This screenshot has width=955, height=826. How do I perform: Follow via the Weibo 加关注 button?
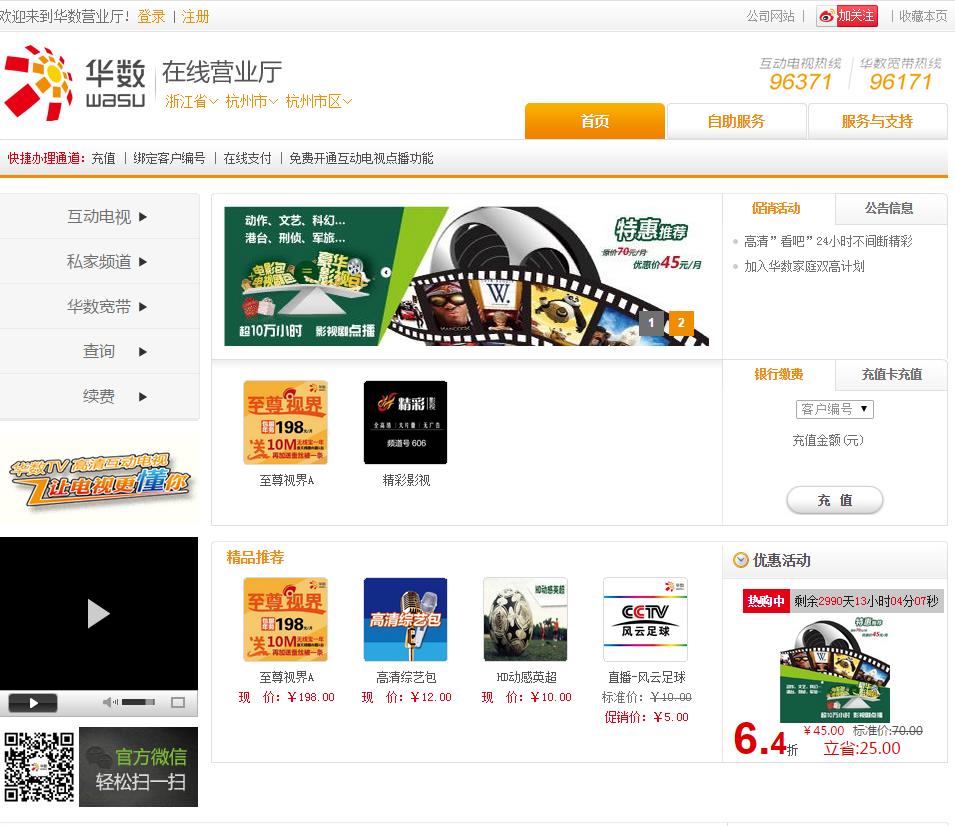point(847,16)
